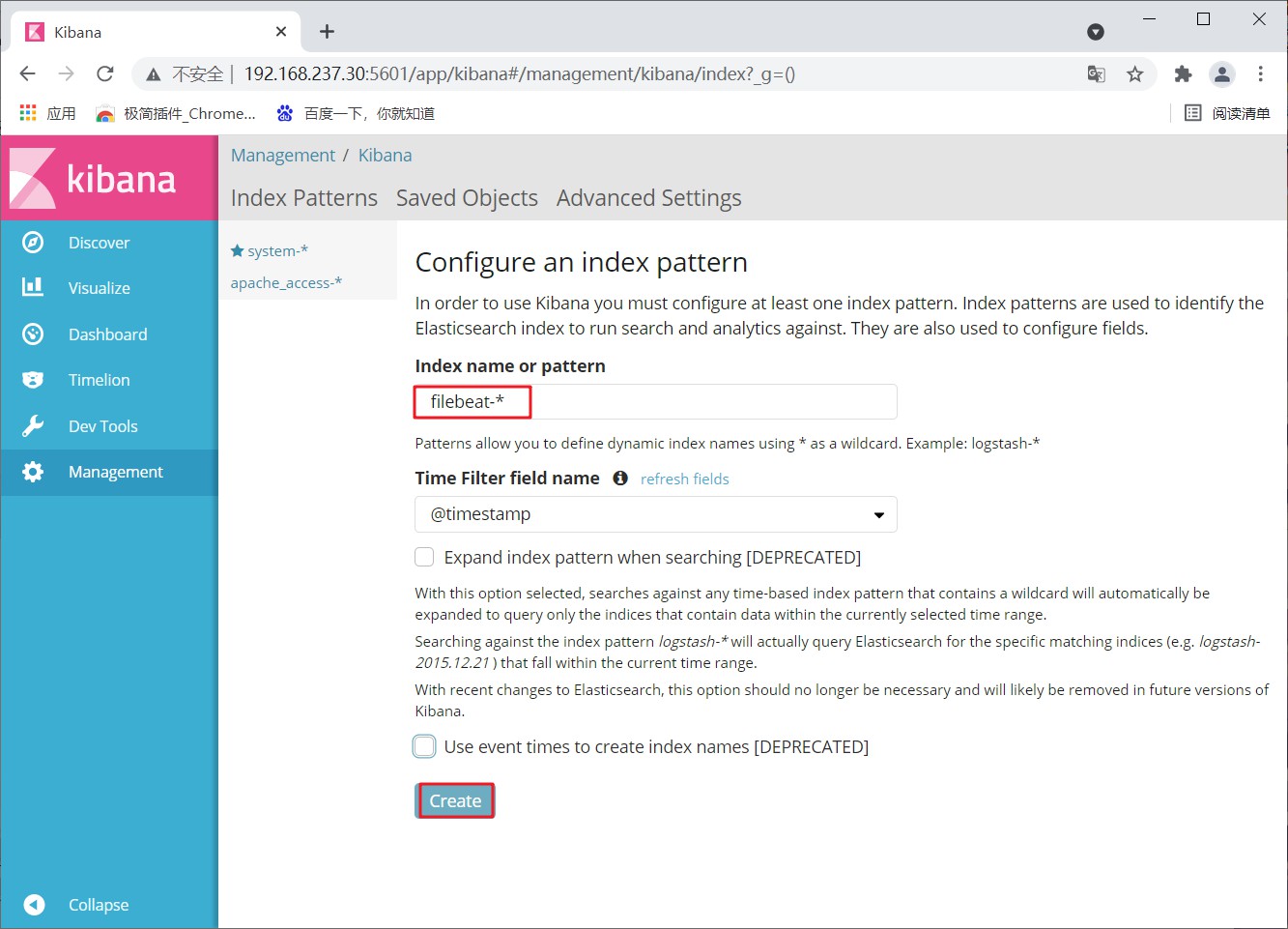Bookmark this page with the star
The image size is (1288, 929).
point(1135,73)
